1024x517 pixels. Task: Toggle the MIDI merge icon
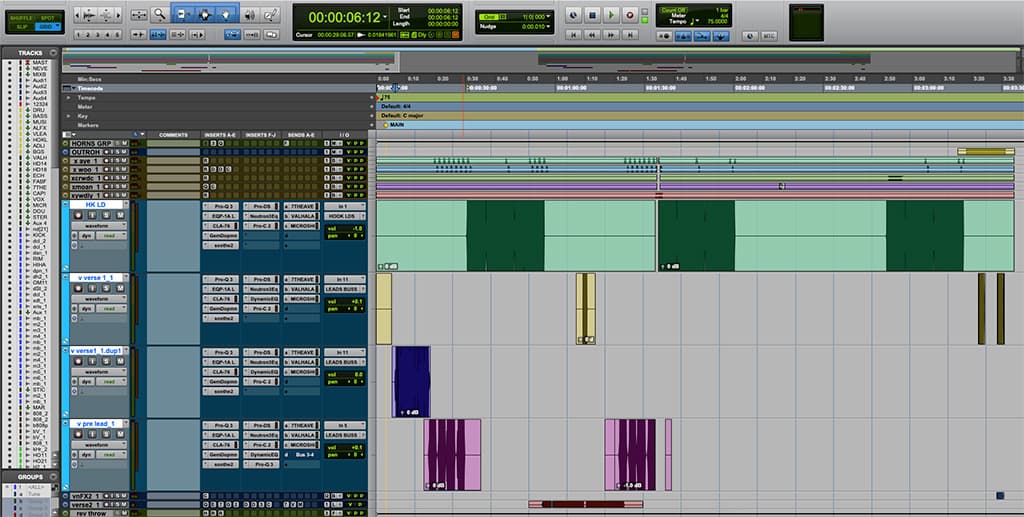702,36
